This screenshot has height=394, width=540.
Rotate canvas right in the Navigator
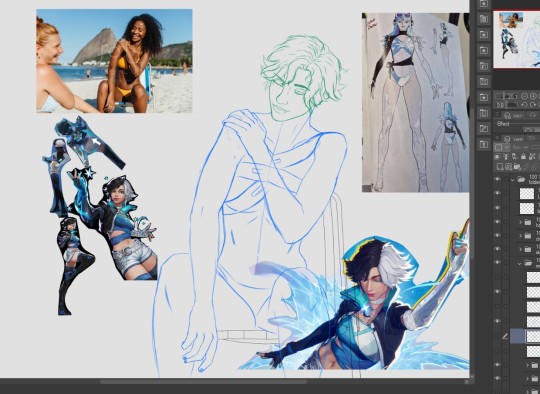pyautogui.click(x=533, y=105)
